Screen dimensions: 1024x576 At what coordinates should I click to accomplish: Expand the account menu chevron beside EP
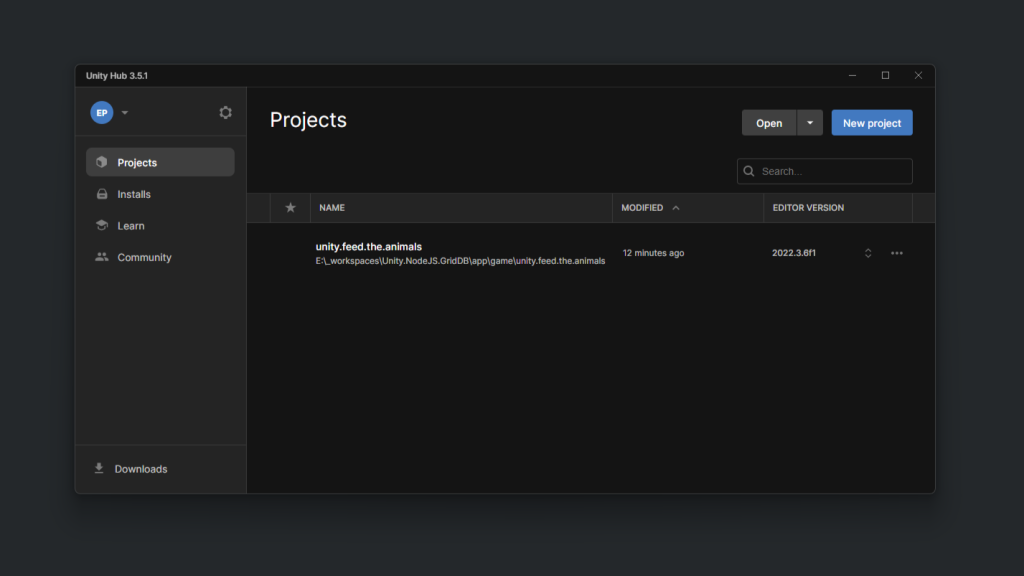124,112
